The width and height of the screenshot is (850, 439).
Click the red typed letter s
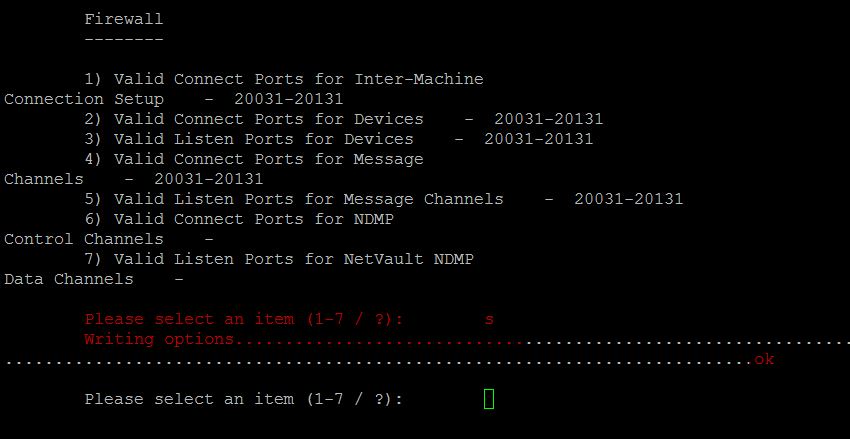point(489,319)
